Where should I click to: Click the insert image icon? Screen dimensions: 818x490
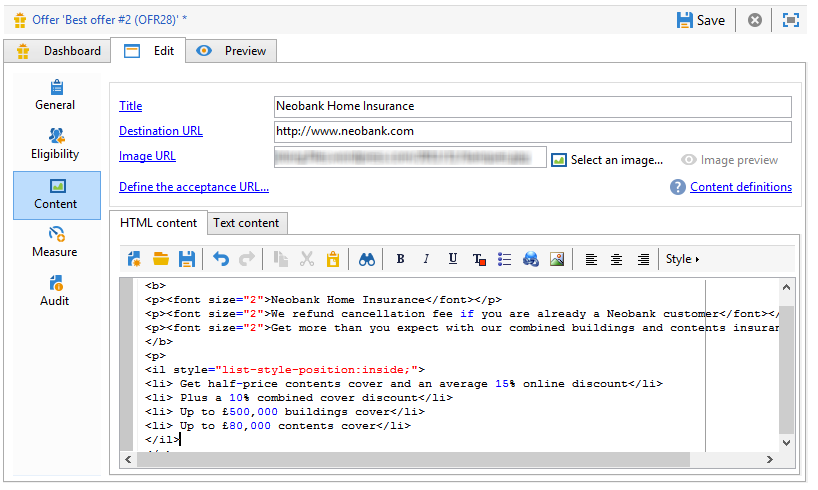coord(557,259)
